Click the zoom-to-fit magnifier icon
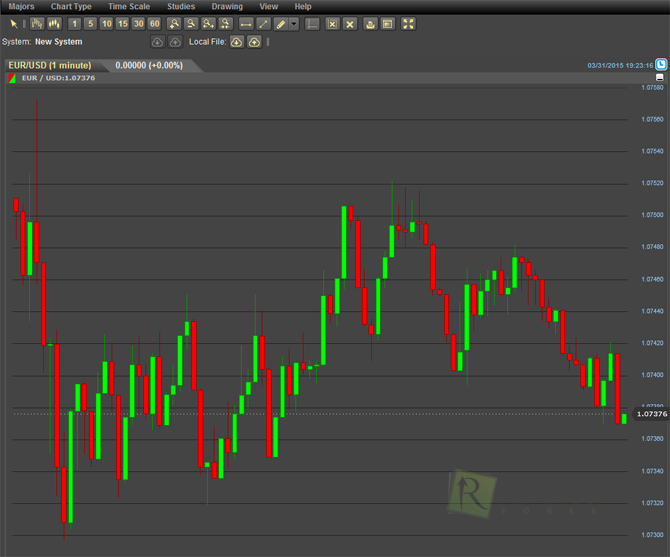 point(225,24)
